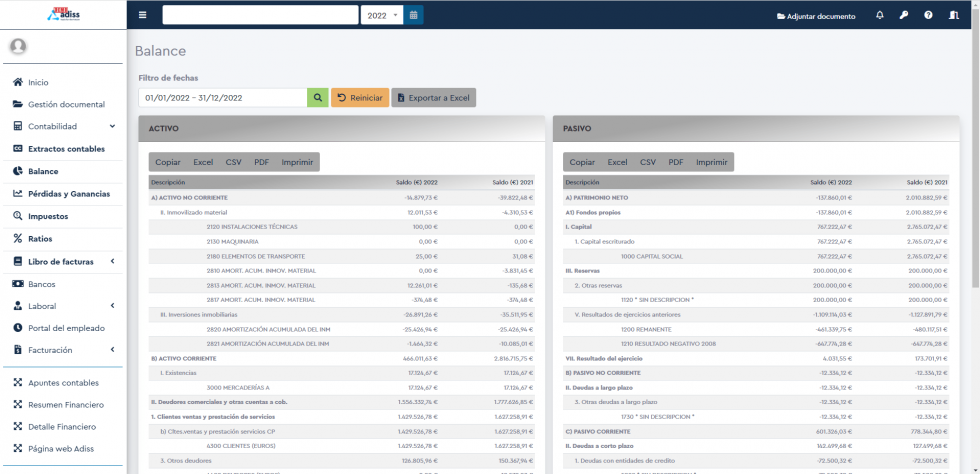Toggle the hamburger sidebar menu
980x474 pixels.
point(142,15)
